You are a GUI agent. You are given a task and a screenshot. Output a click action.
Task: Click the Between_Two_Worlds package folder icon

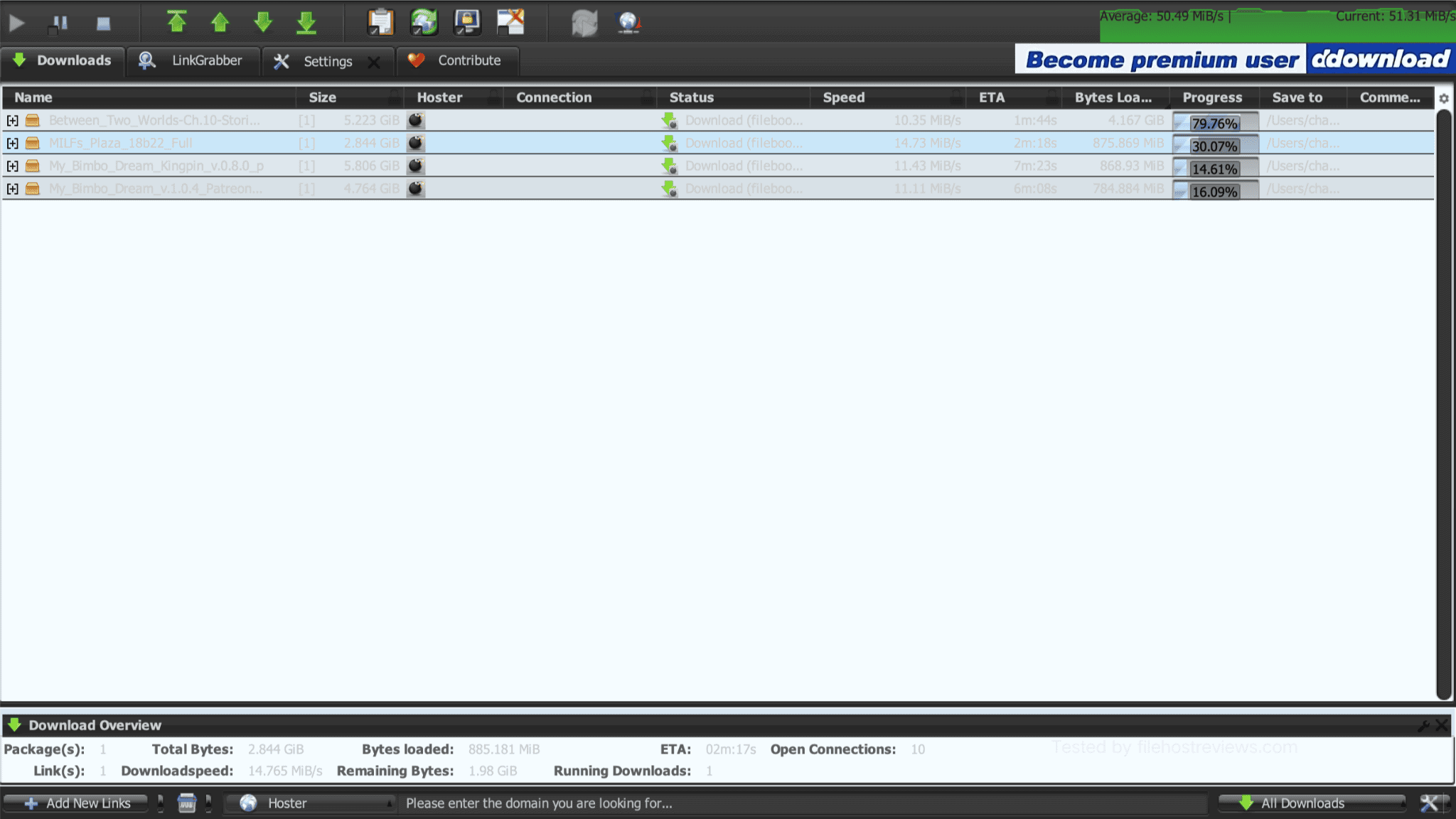point(32,121)
